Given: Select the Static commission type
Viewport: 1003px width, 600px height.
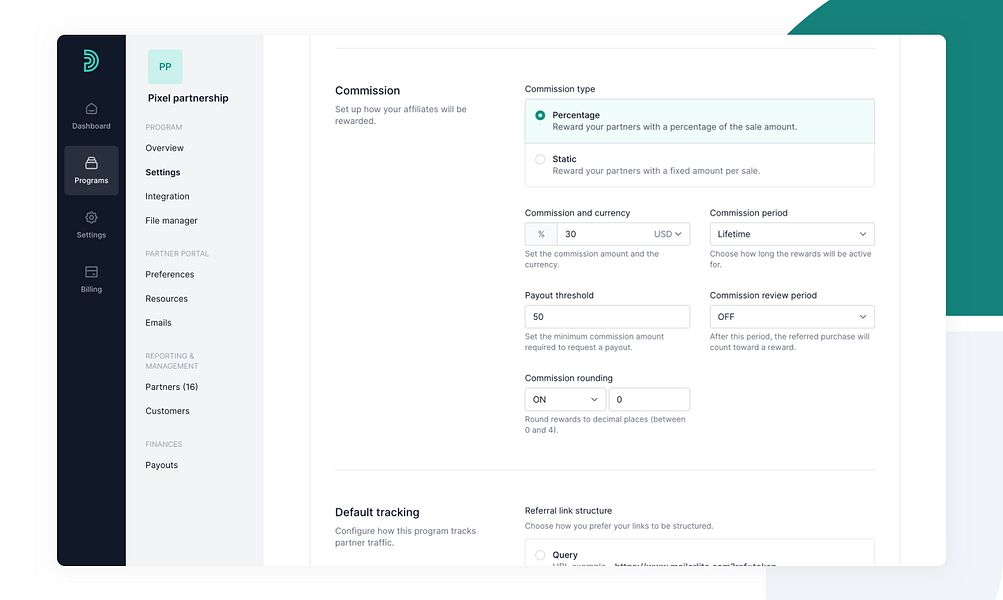Looking at the screenshot, I should coord(699,165).
